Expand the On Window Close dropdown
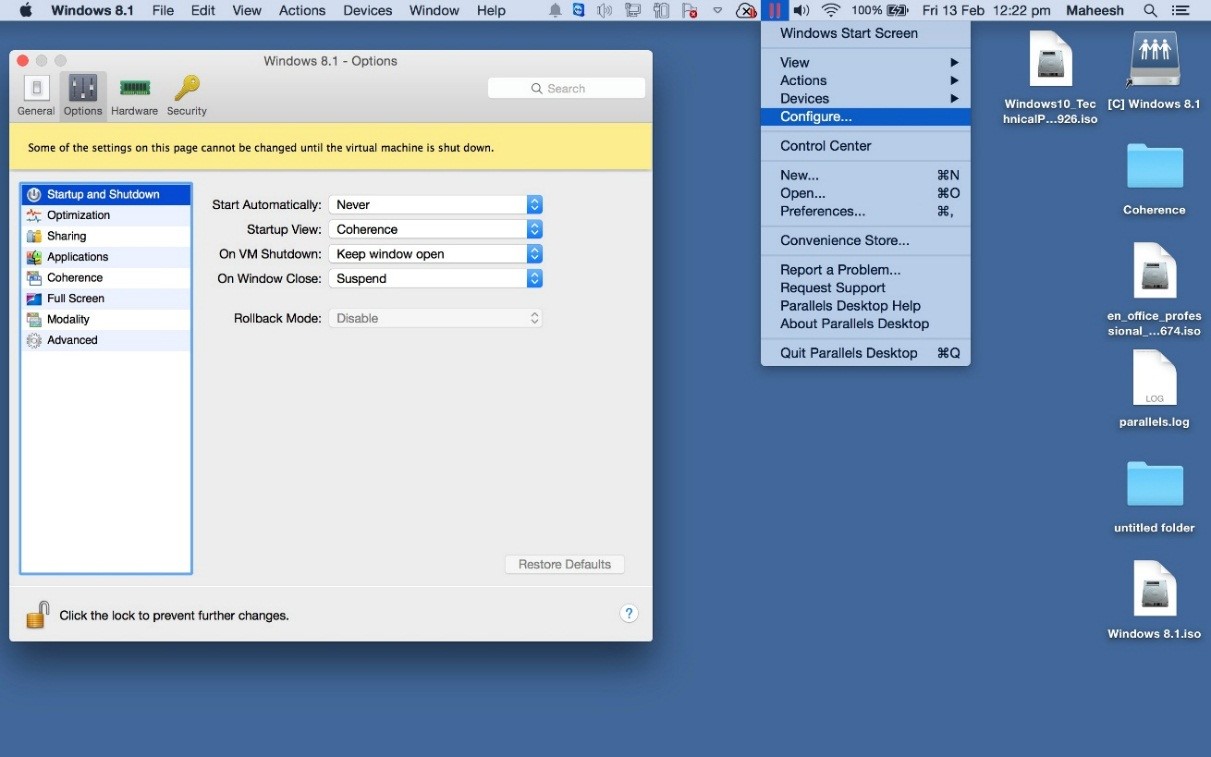The width and height of the screenshot is (1211, 757). 435,279
